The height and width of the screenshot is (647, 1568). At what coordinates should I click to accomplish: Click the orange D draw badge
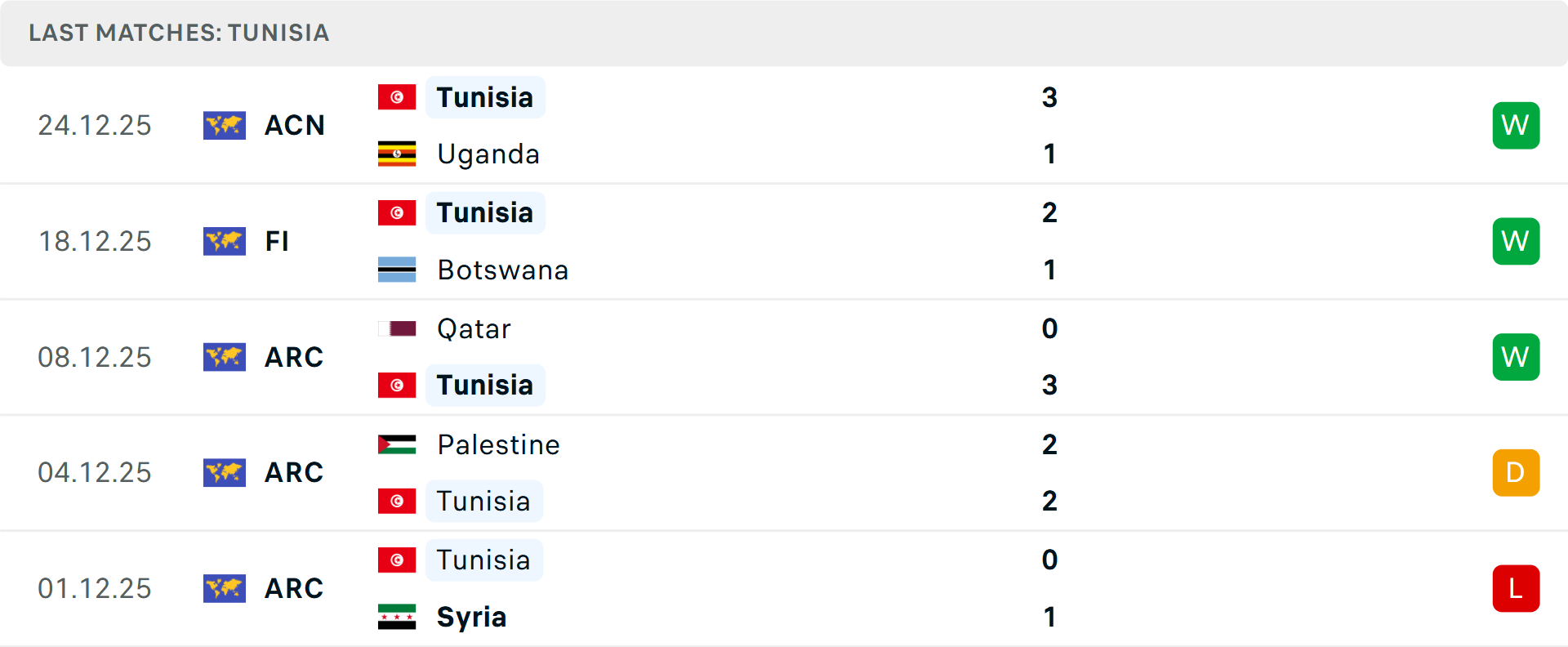coord(1516,472)
